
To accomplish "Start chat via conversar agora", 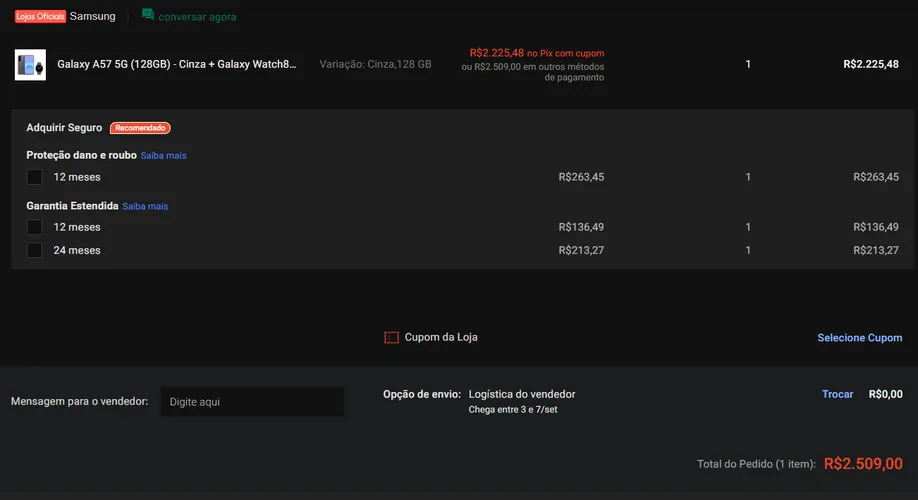I will pos(197,17).
